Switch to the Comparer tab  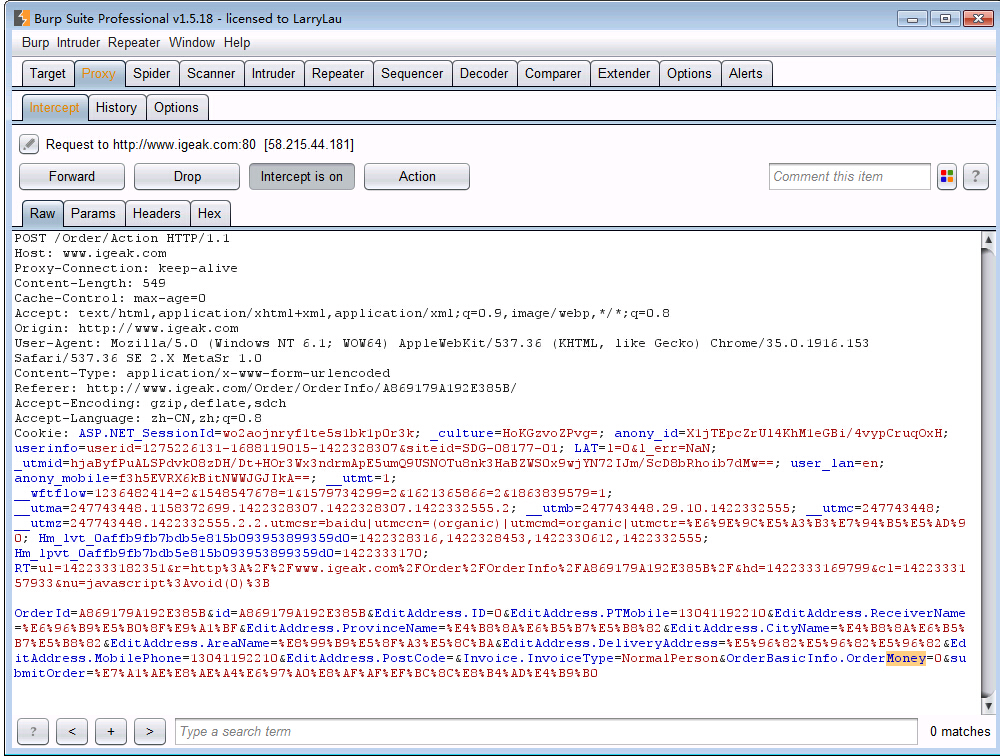[x=553, y=73]
